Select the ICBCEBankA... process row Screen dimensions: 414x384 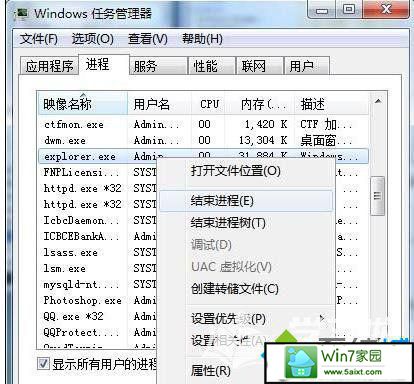[x=97, y=236]
